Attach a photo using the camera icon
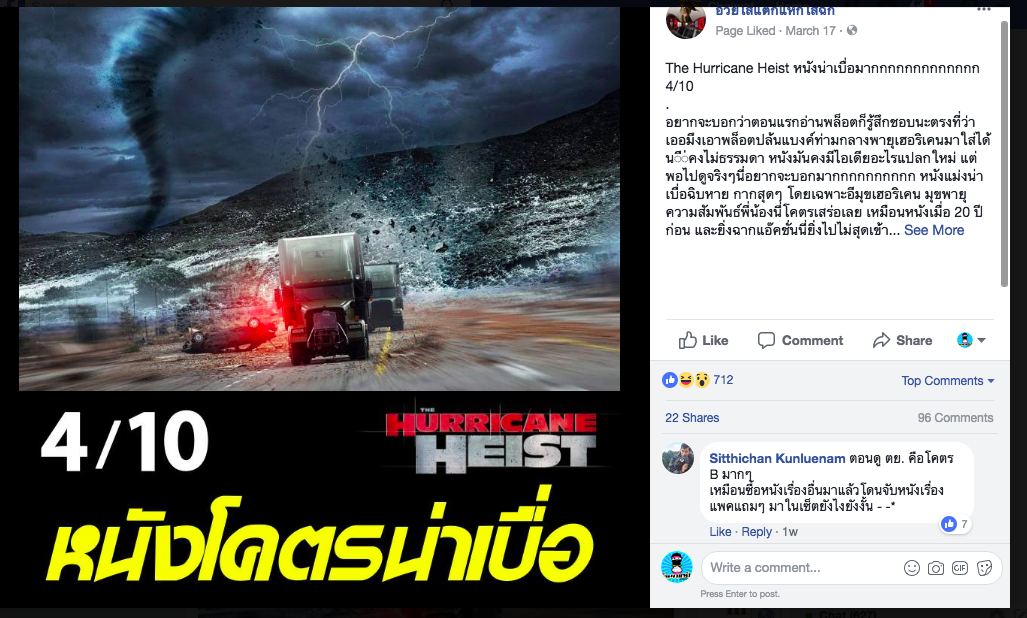Image resolution: width=1027 pixels, height=618 pixels. 936,568
